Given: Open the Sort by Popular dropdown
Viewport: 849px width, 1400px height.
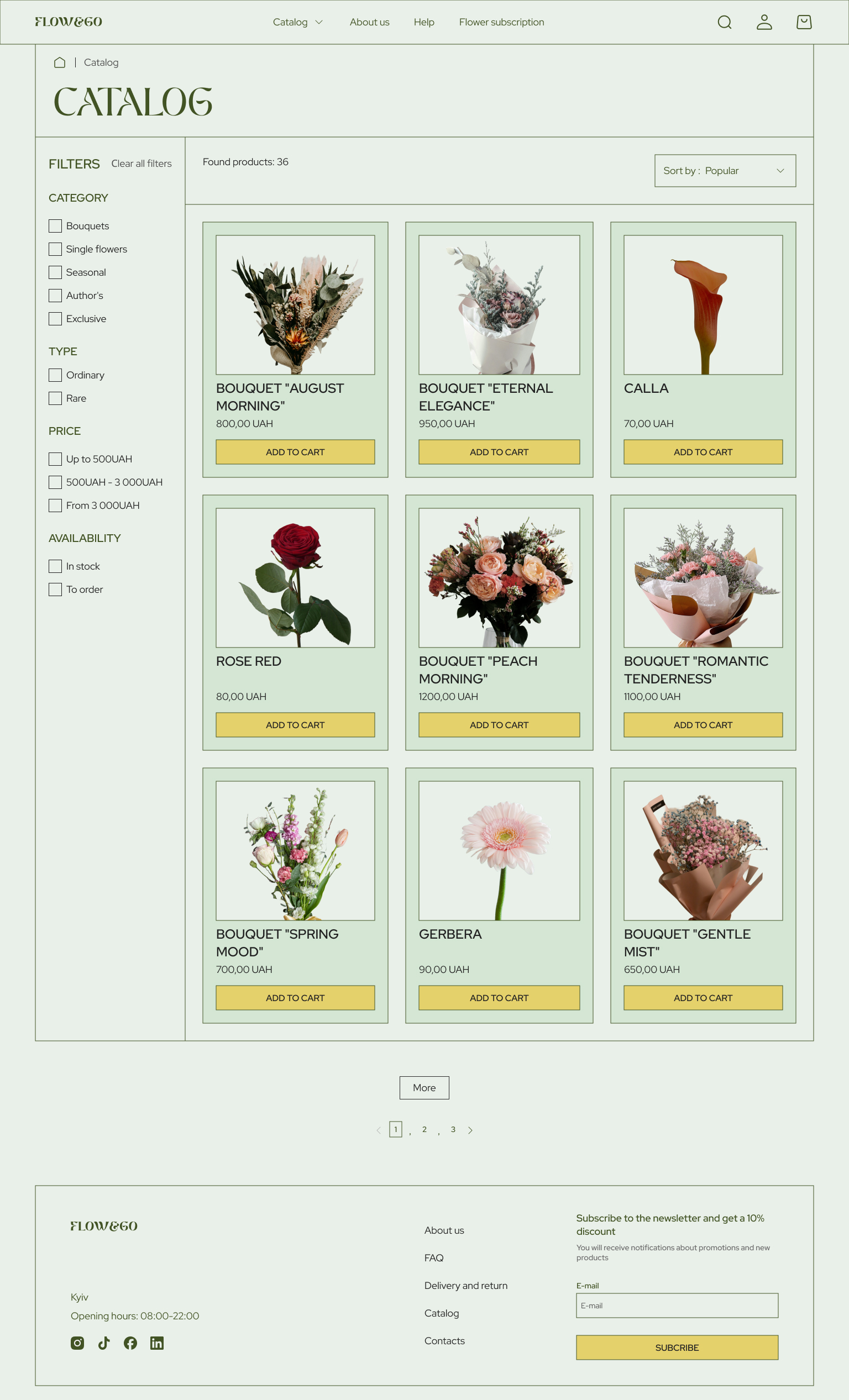Looking at the screenshot, I should coord(725,171).
